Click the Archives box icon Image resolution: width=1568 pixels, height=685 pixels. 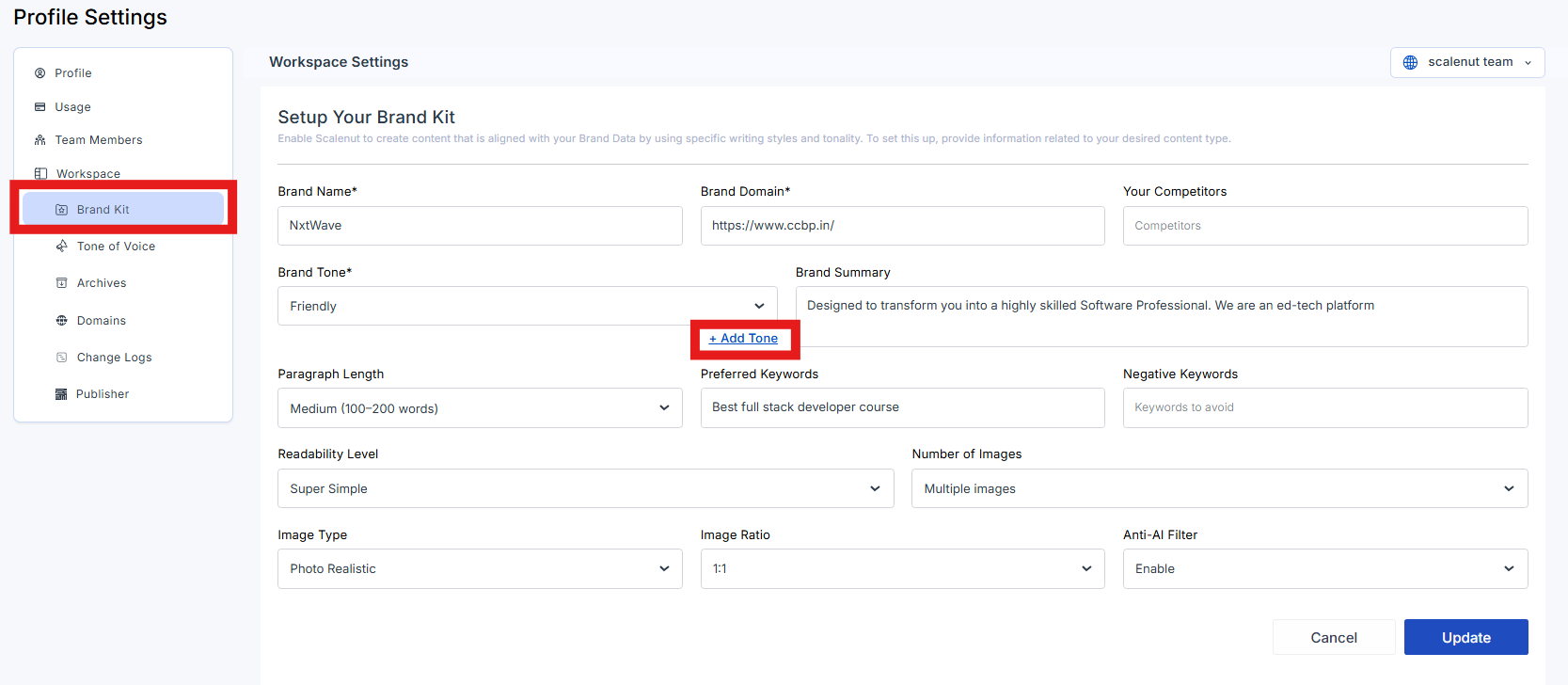coord(62,283)
